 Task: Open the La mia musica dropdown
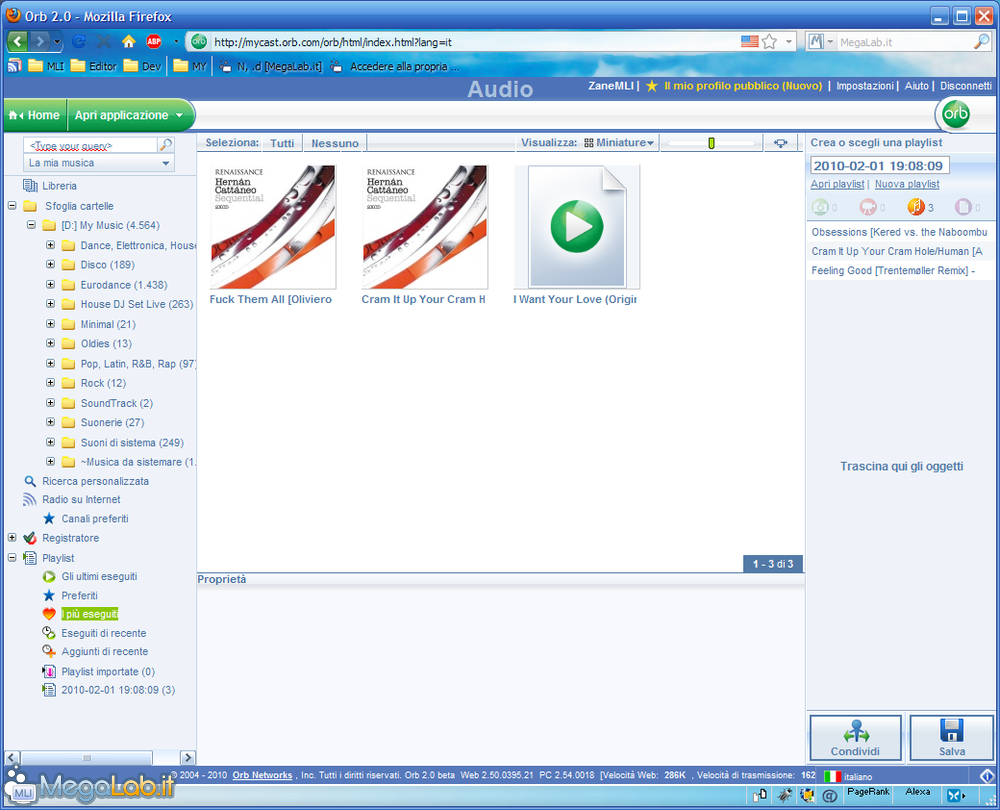tap(98, 163)
